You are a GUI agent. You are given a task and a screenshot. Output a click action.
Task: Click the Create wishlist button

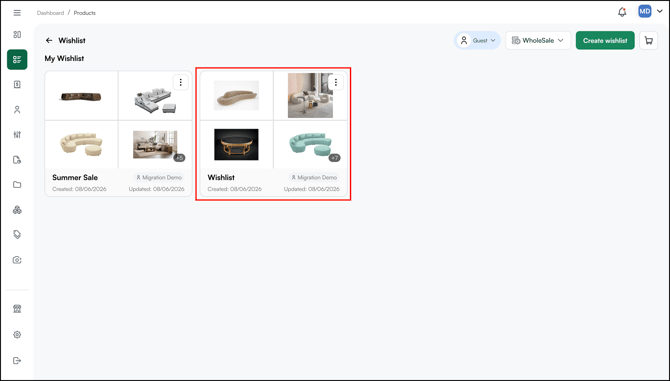point(605,41)
